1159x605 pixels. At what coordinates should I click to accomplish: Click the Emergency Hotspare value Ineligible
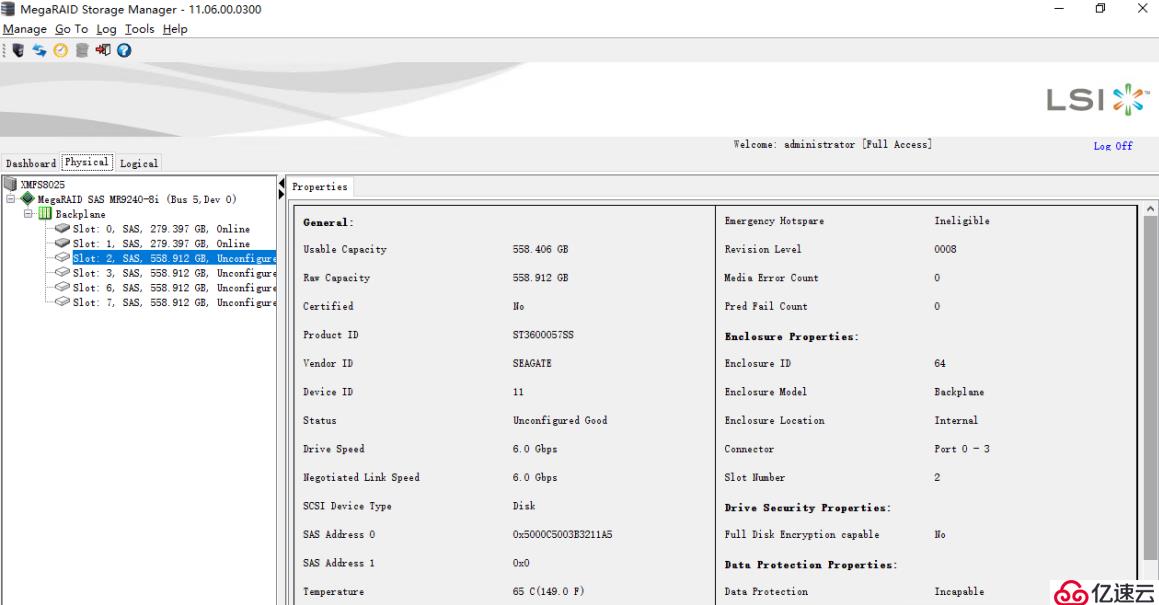962,220
